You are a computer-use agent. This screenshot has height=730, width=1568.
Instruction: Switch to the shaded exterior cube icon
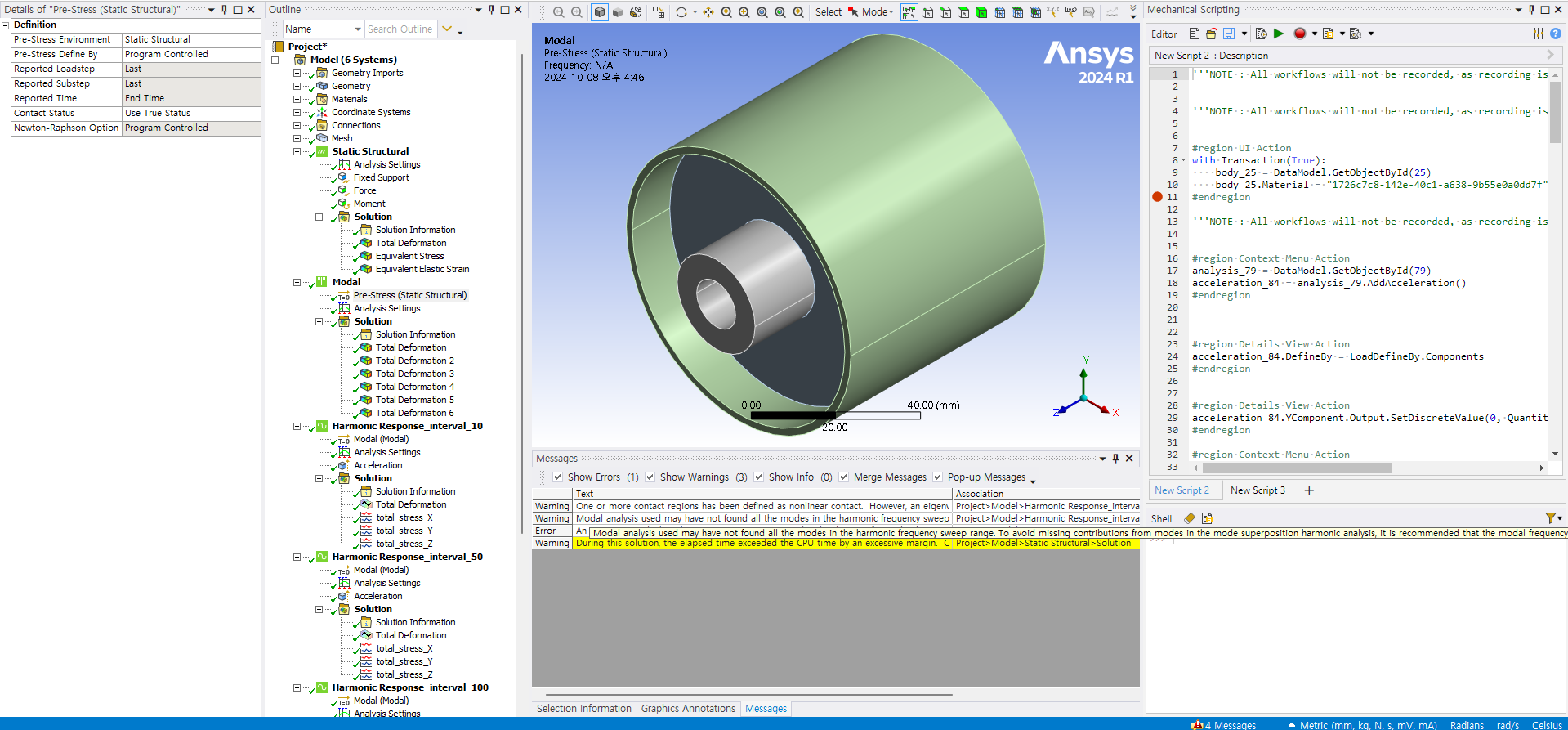pos(618,12)
